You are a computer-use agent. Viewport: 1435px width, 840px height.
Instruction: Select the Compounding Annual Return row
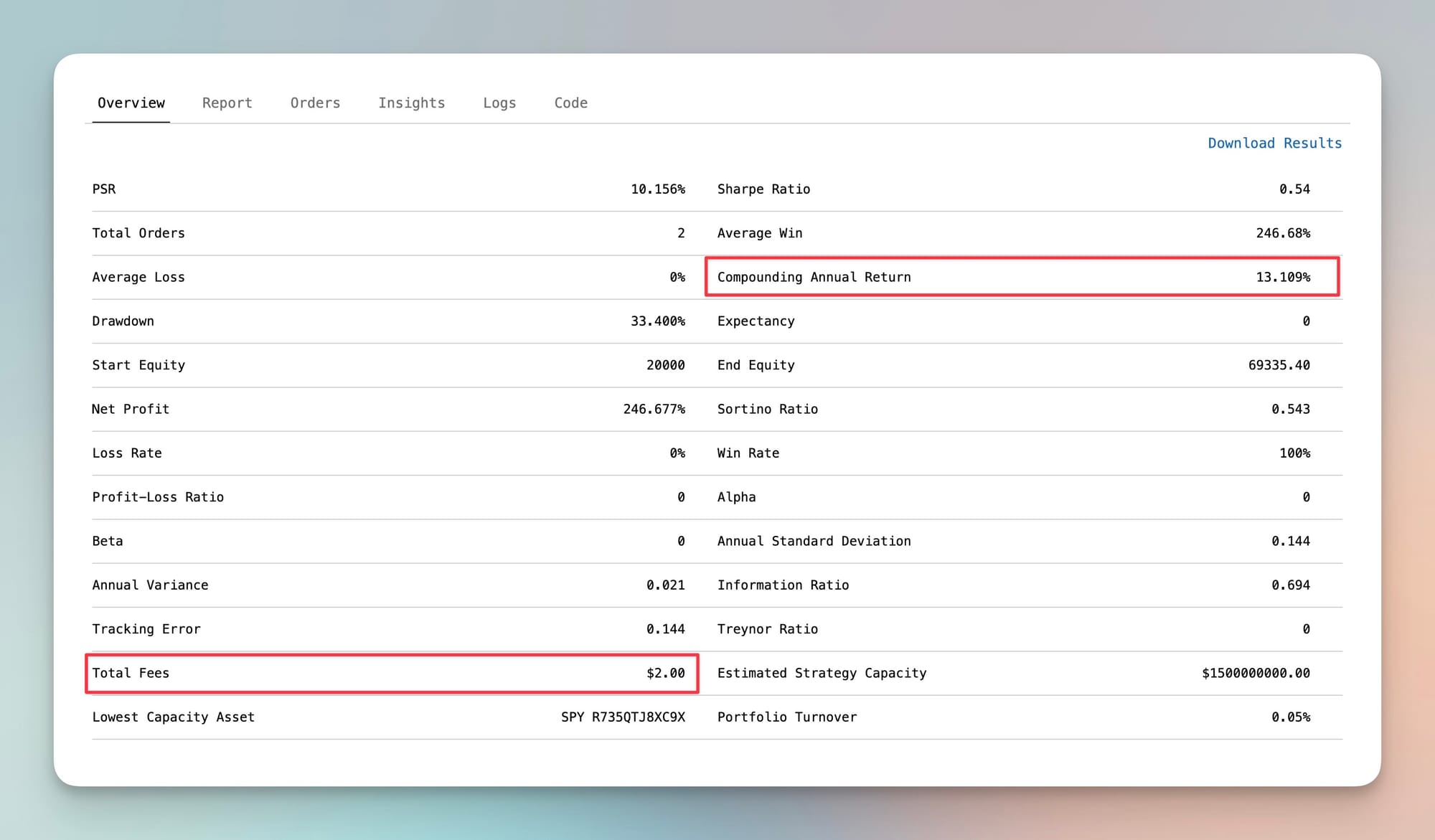(1022, 277)
